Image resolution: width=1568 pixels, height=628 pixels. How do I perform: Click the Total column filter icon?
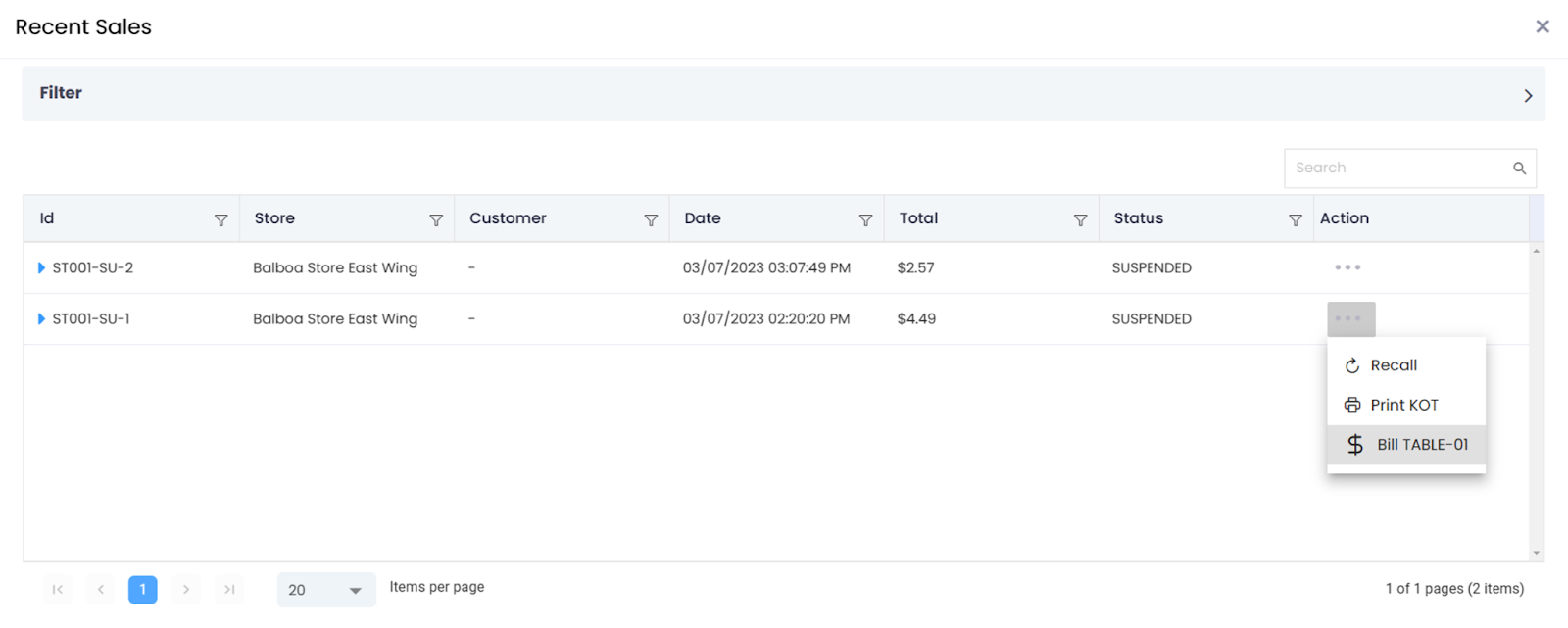click(x=1080, y=220)
